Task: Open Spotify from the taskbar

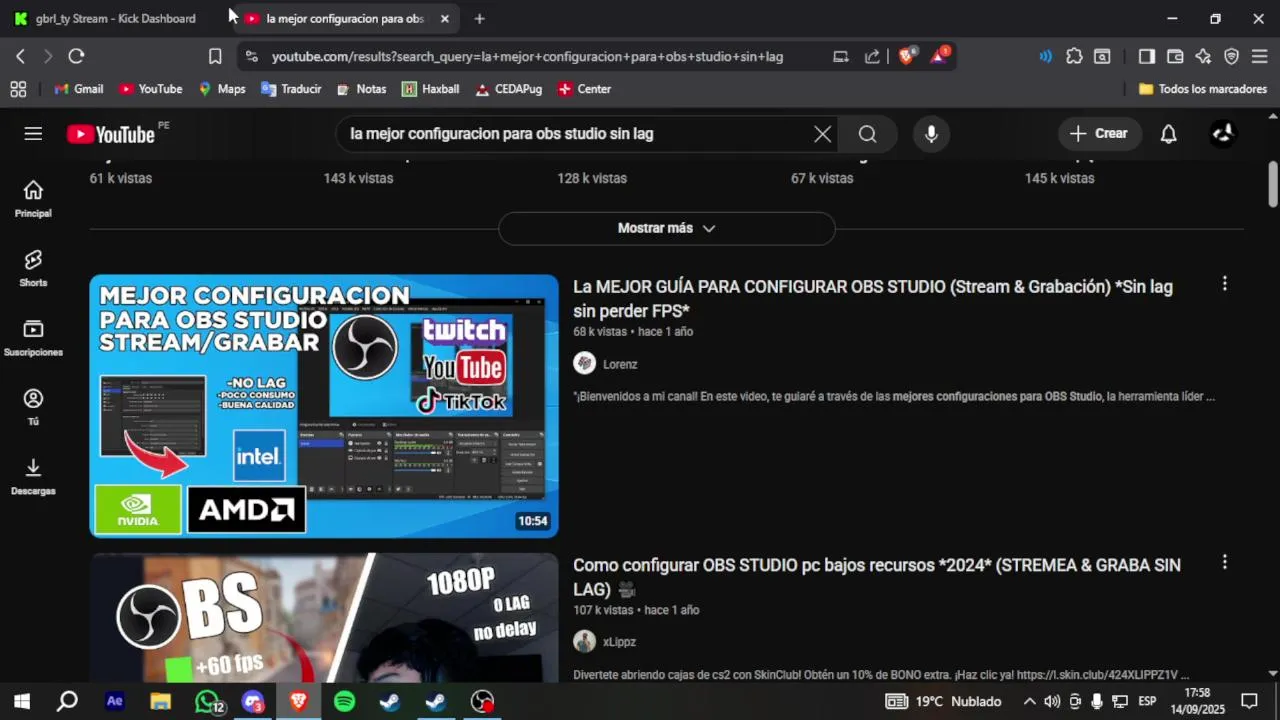Action: [x=344, y=701]
